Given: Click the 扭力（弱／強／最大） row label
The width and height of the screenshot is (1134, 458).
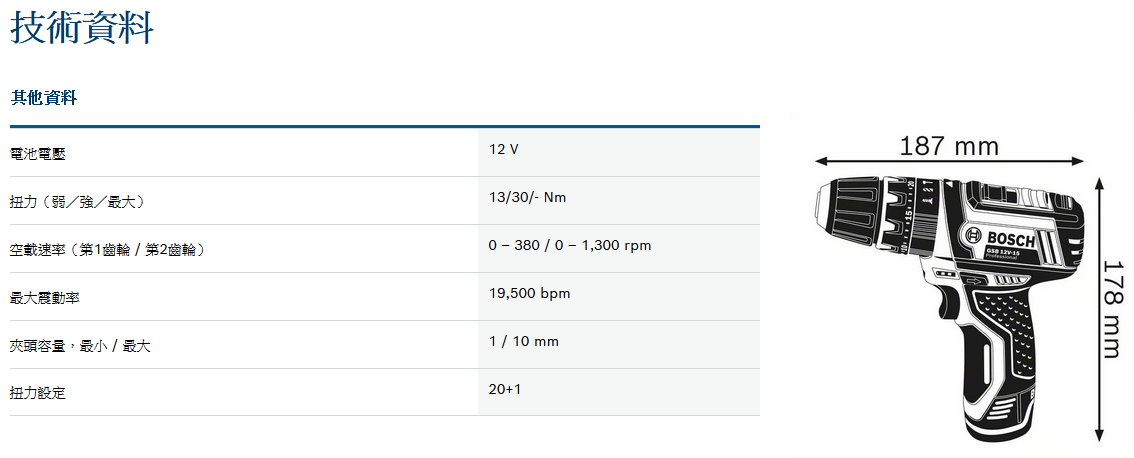Looking at the screenshot, I should pyautogui.click(x=78, y=202).
